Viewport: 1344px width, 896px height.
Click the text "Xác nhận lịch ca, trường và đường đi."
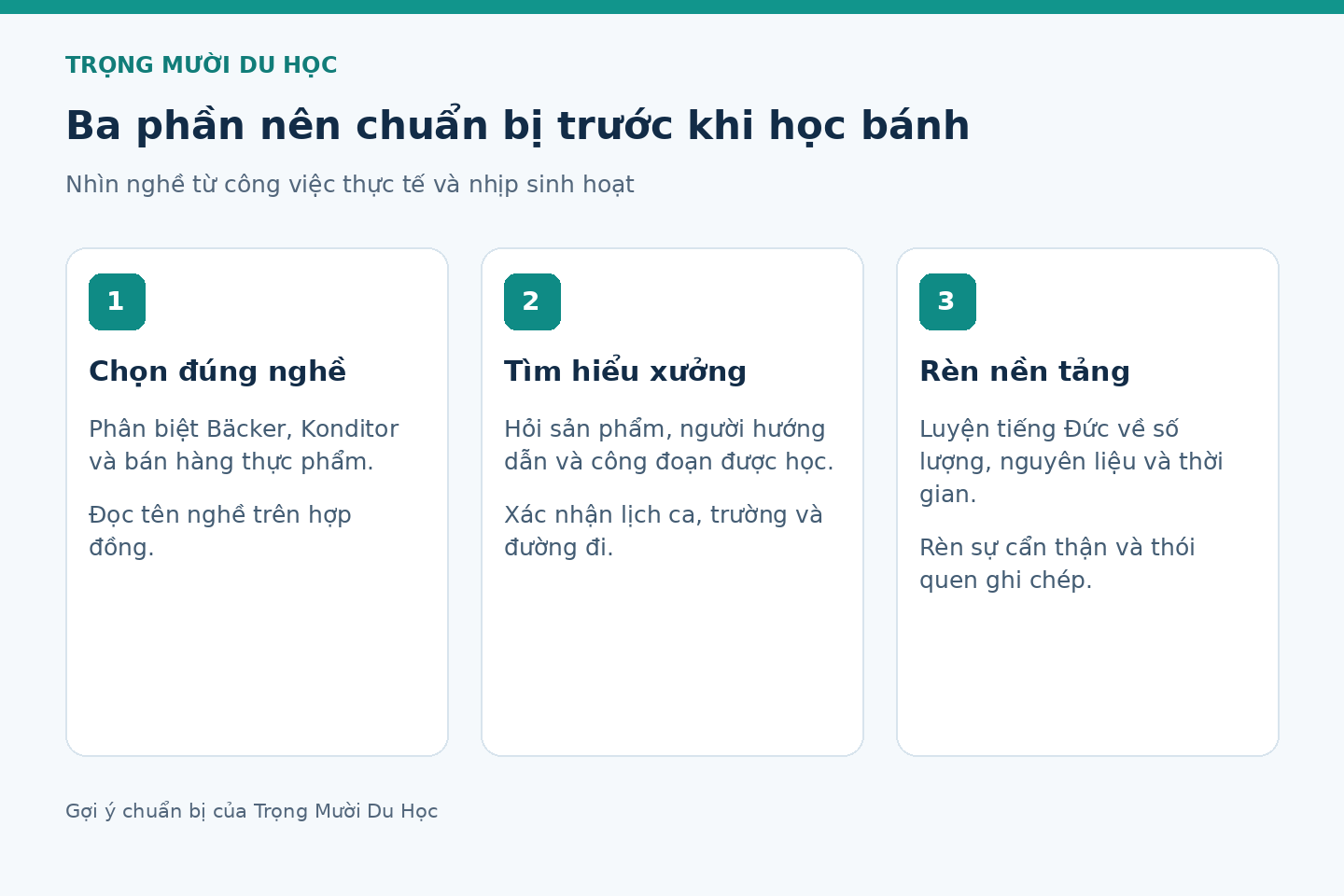pyautogui.click(x=664, y=531)
